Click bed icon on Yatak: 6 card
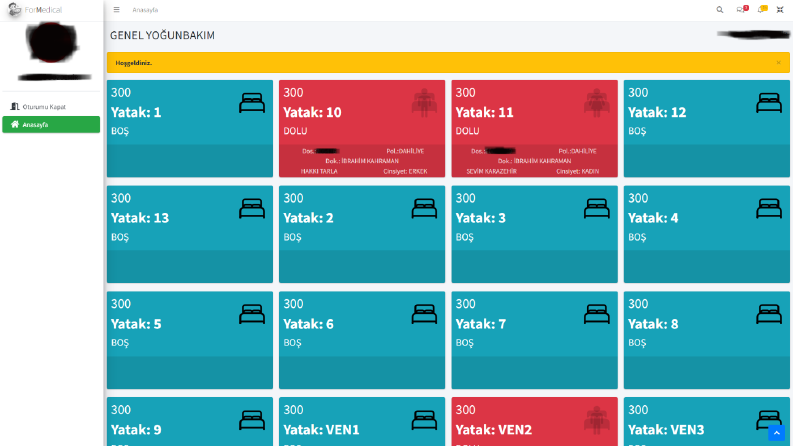The height and width of the screenshot is (446, 793). click(x=424, y=314)
